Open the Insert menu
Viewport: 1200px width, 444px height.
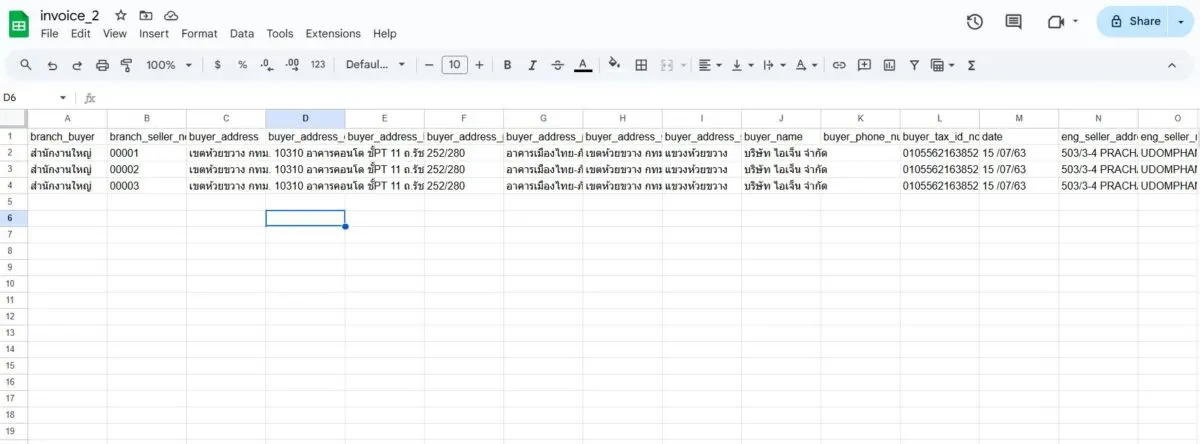point(154,33)
